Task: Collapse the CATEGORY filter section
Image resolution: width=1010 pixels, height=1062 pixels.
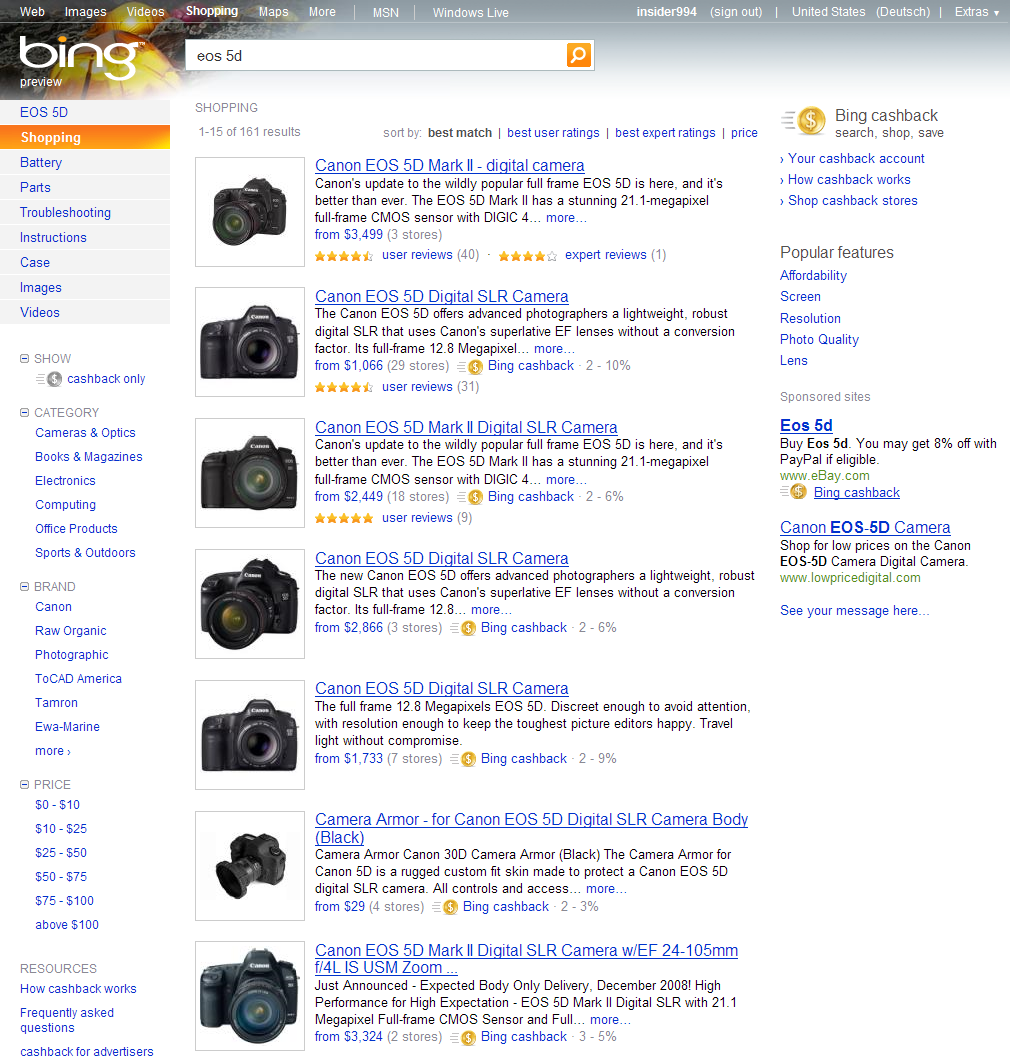Action: pos(25,412)
